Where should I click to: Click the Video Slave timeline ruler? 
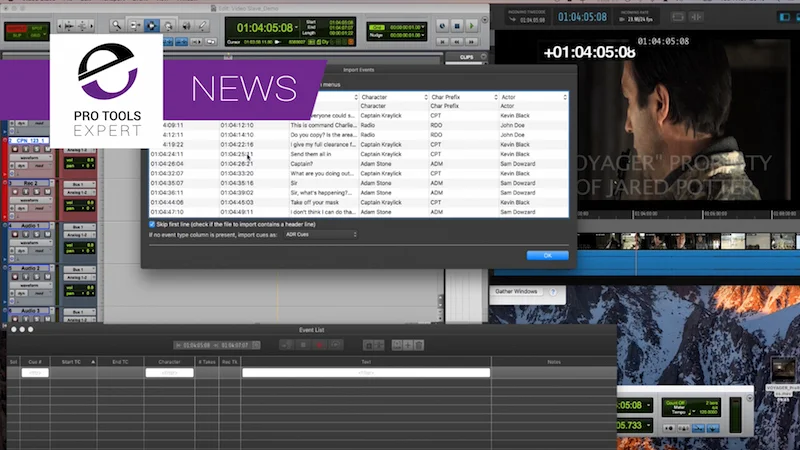pos(687,214)
